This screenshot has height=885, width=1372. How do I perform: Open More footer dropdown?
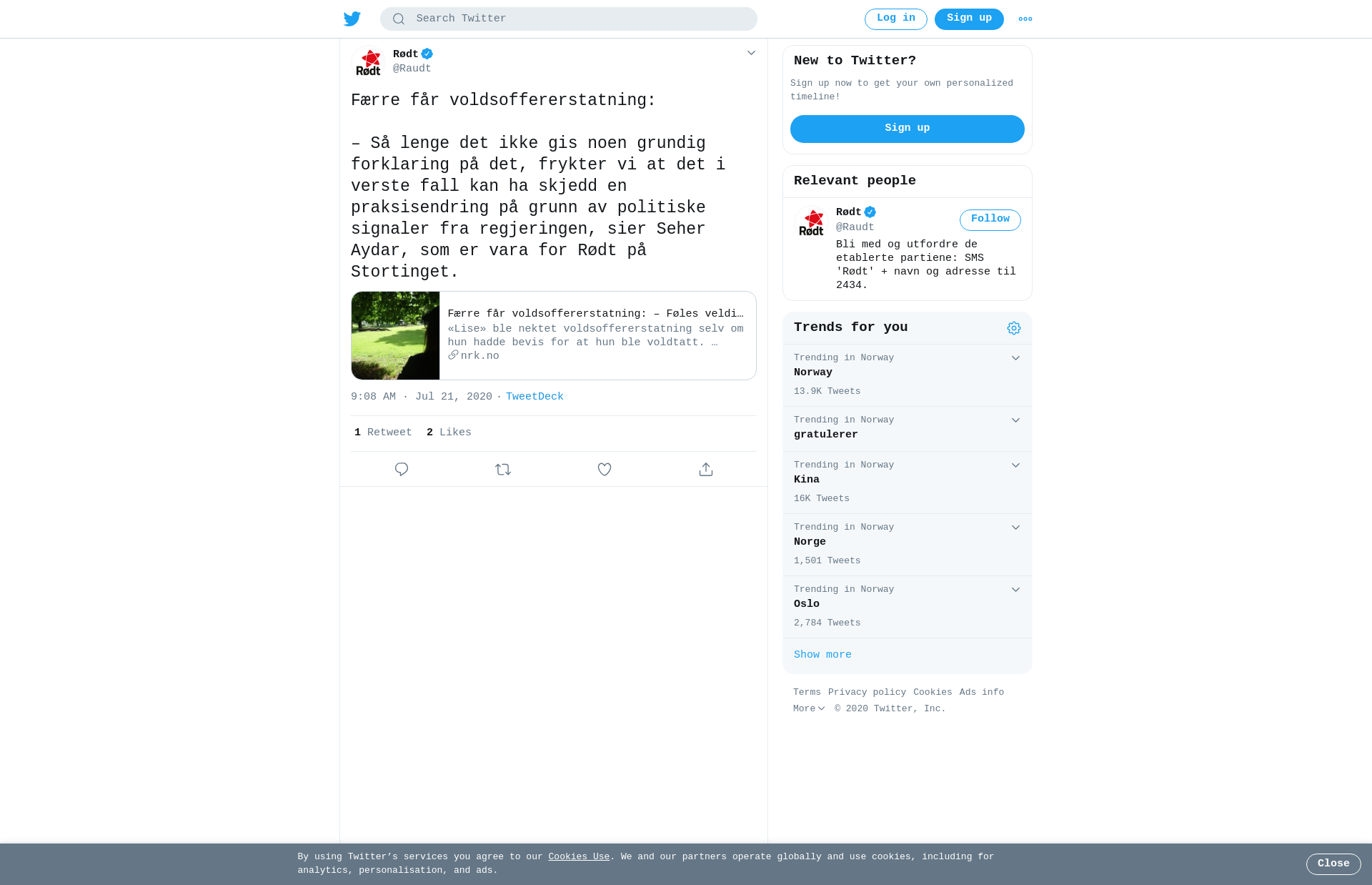click(809, 709)
